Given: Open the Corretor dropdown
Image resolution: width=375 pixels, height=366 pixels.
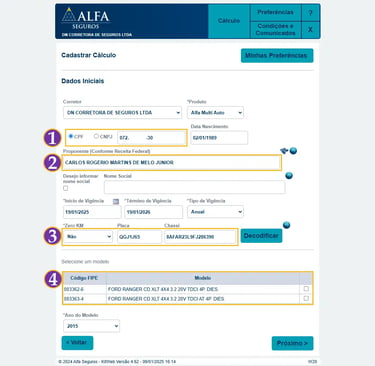Looking at the screenshot, I should click(x=122, y=113).
